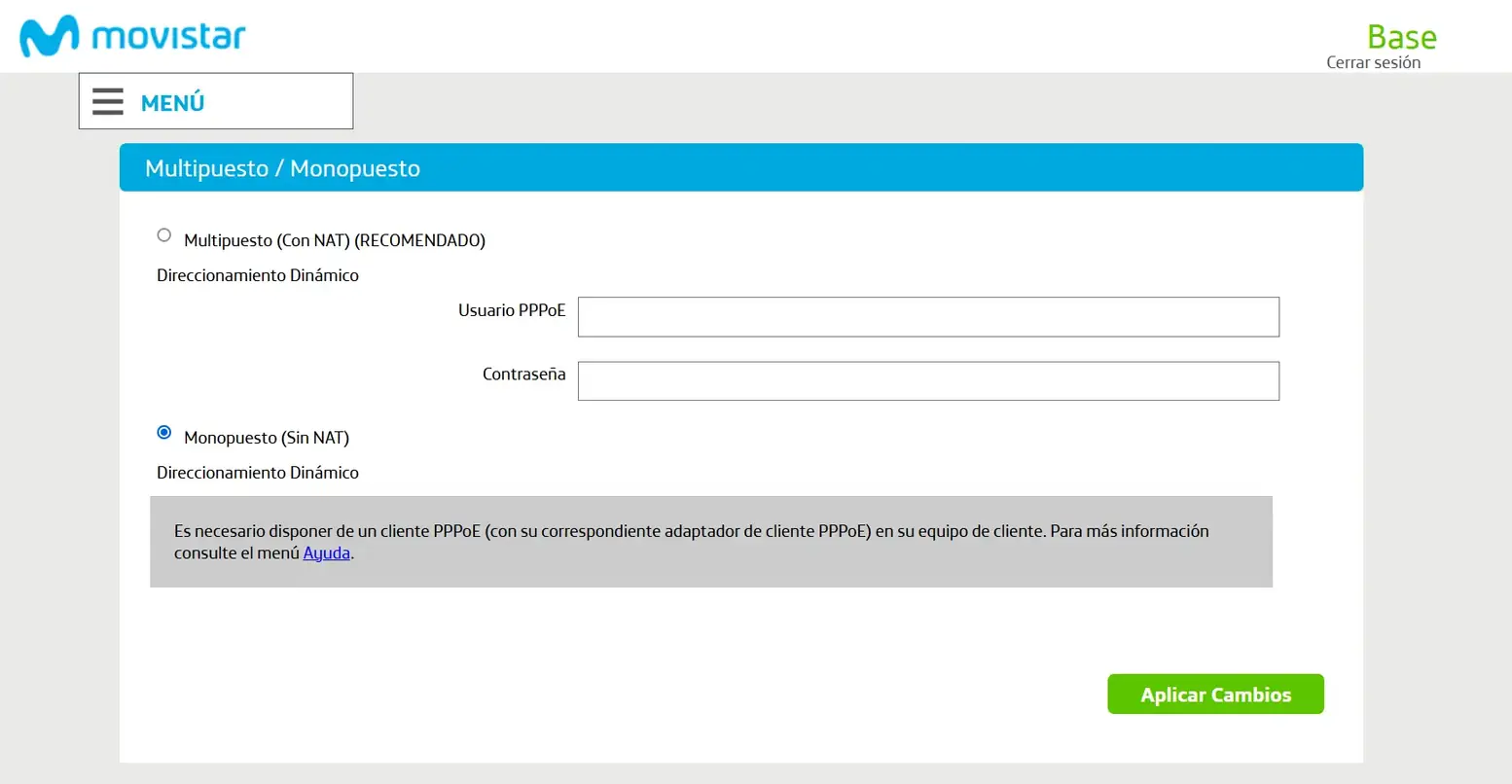Log out via Cerrar sesión
Screen dimensions: 1512x784
tap(1373, 62)
